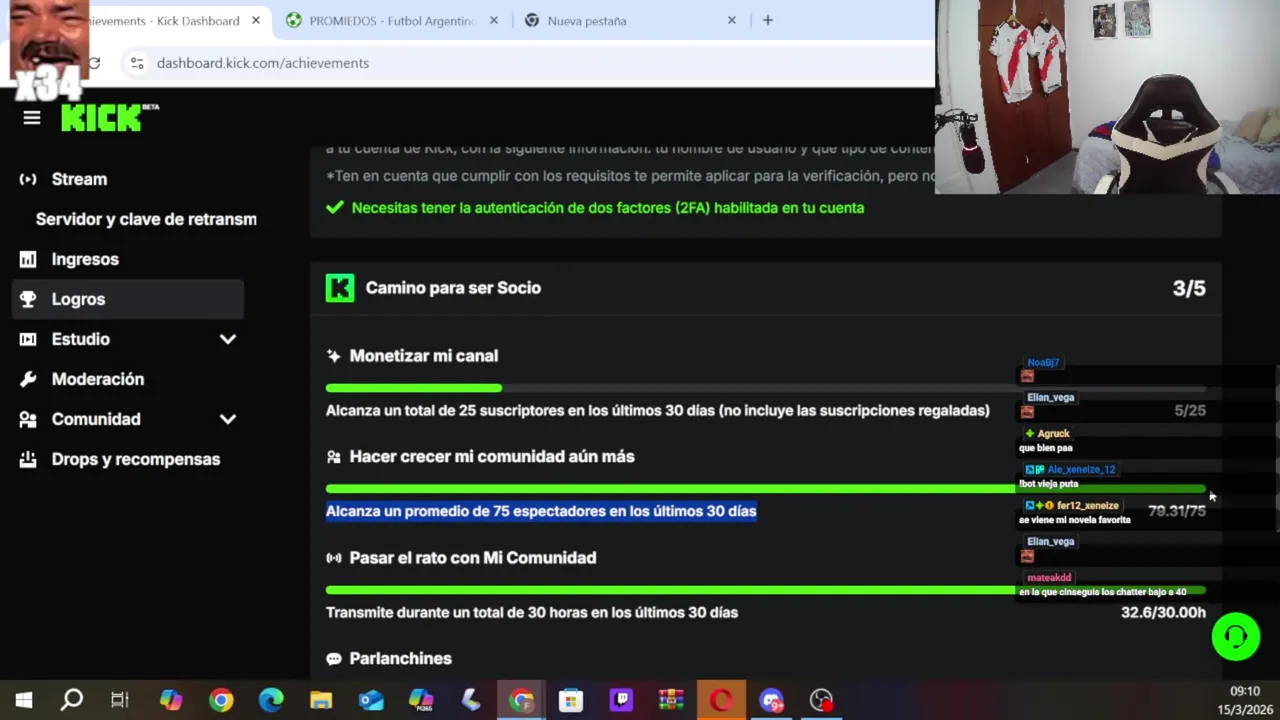Click the Kick icon beside Camino para ser Socio

340,288
